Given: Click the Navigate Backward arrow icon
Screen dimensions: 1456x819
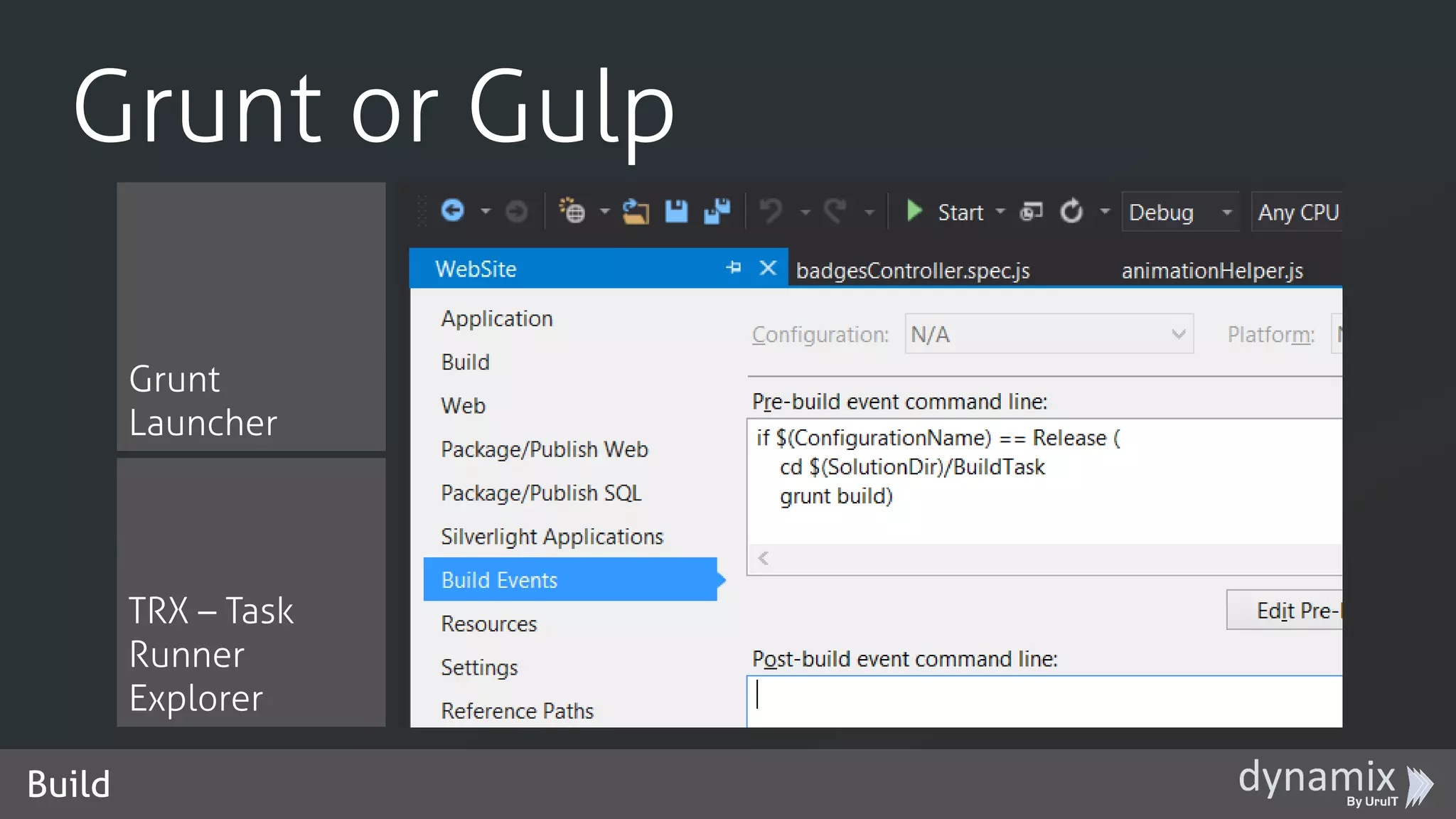Looking at the screenshot, I should click(x=453, y=211).
